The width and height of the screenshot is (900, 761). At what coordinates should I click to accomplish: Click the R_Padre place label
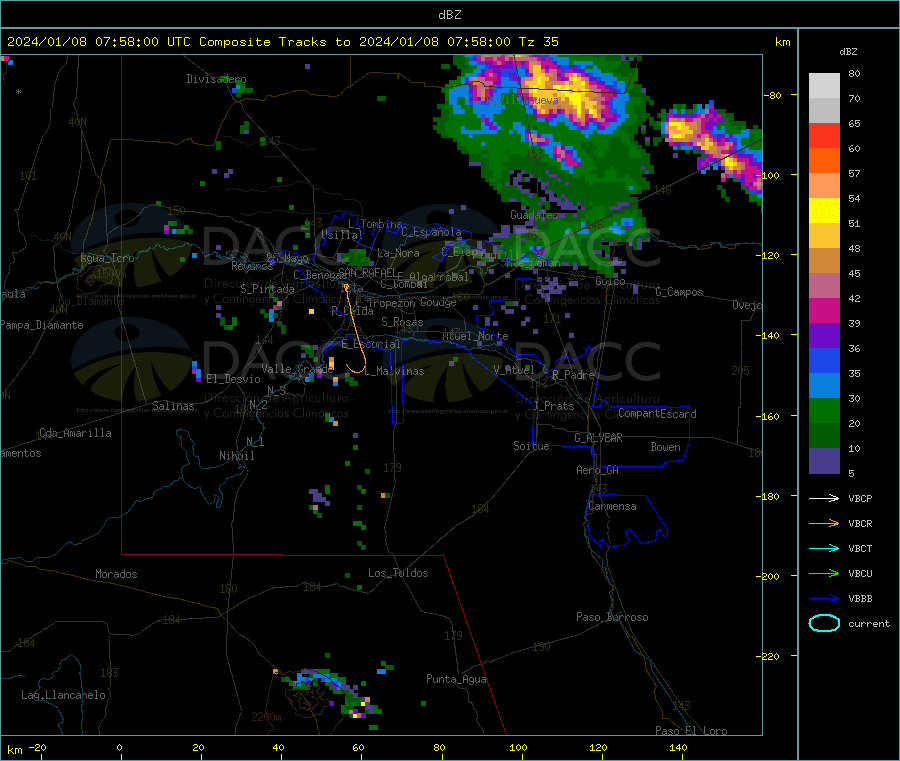point(573,375)
